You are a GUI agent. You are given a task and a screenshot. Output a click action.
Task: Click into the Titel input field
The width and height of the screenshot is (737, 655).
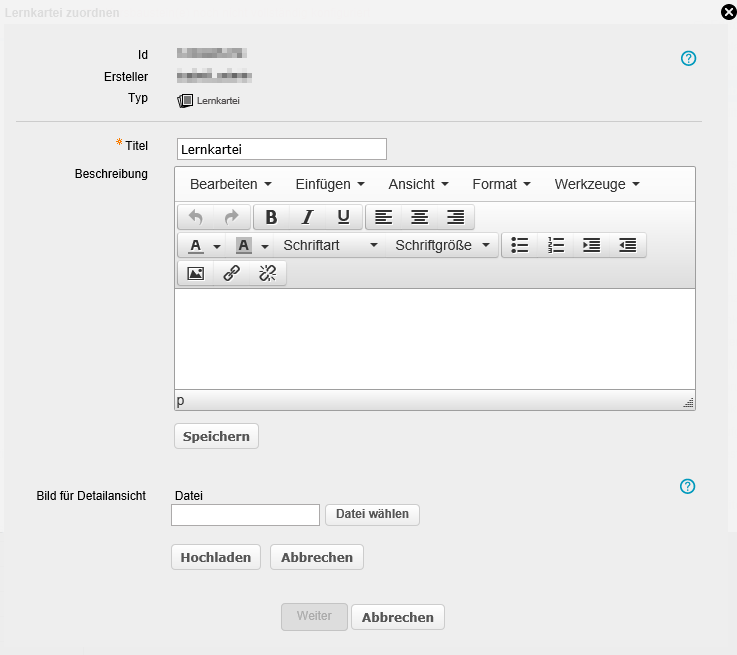pyautogui.click(x=281, y=149)
